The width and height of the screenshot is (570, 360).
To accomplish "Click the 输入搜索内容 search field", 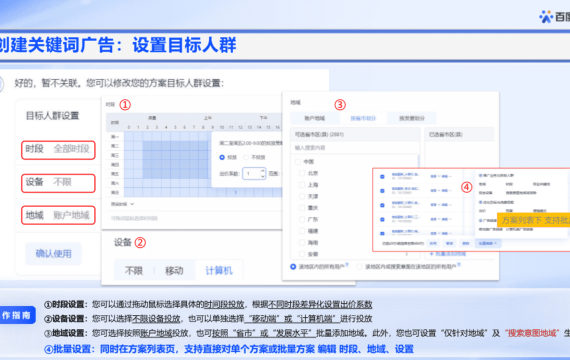I will [x=355, y=148].
